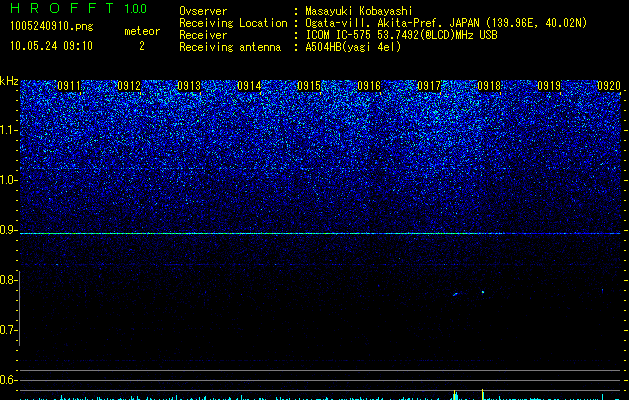Viewport: 629px width, 400px height.
Task: Click the 0.7 kHz axis label
Action: (8, 330)
